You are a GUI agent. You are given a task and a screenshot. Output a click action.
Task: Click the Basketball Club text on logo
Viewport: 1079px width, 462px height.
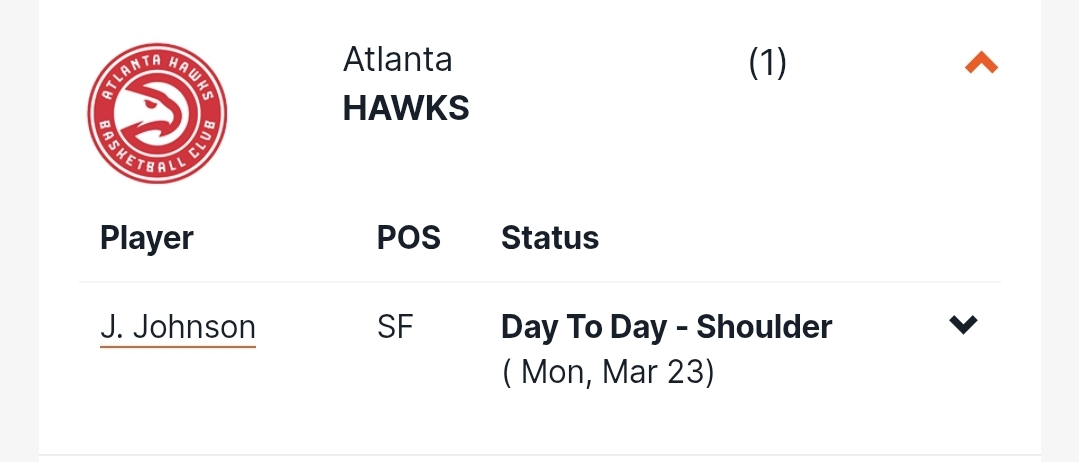pyautogui.click(x=158, y=153)
